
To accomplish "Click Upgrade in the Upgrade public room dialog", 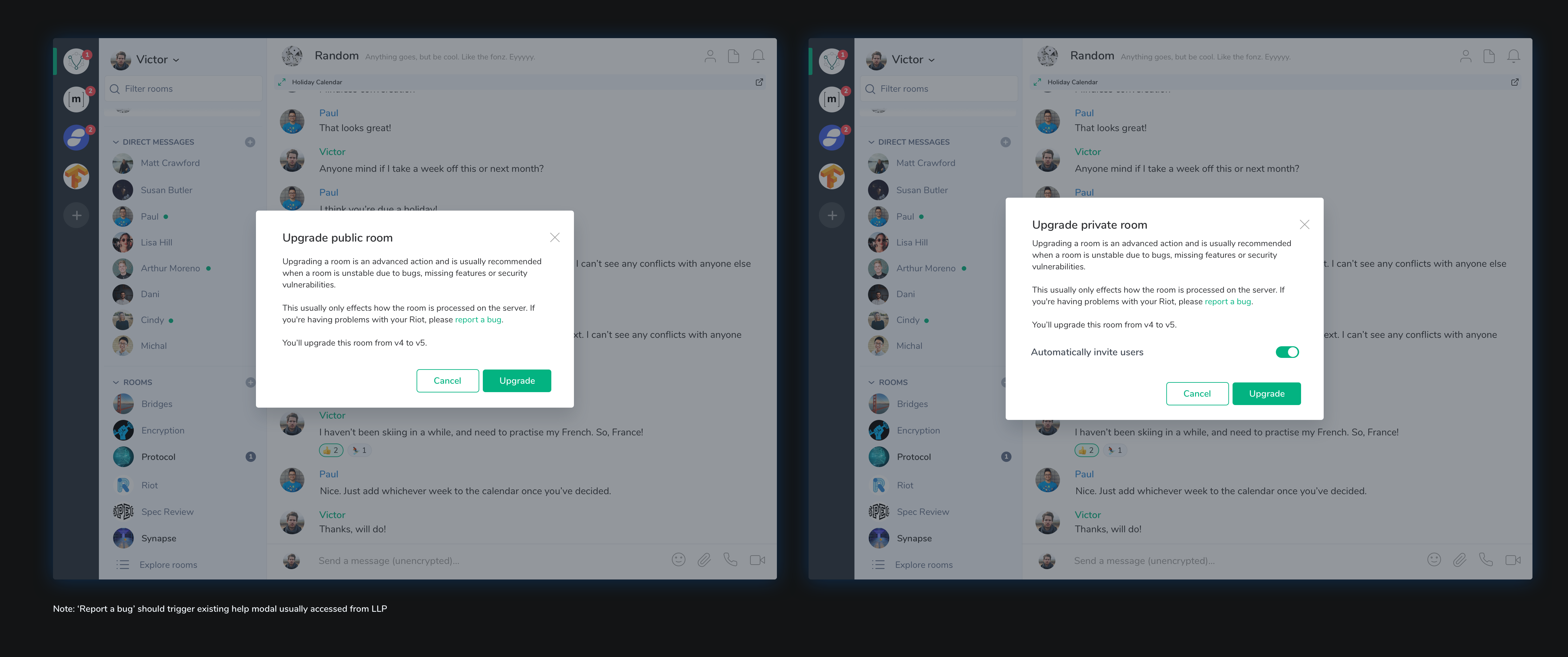I will (517, 381).
